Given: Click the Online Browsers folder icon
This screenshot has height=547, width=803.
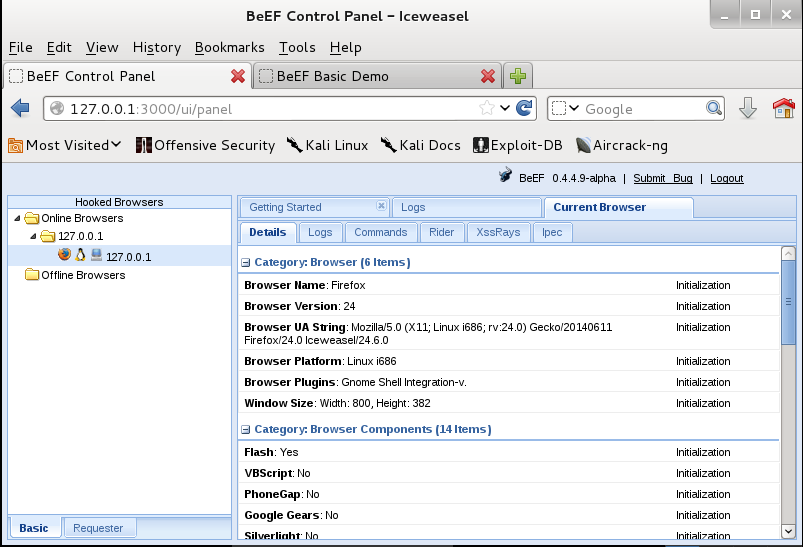Looking at the screenshot, I should pos(32,218).
